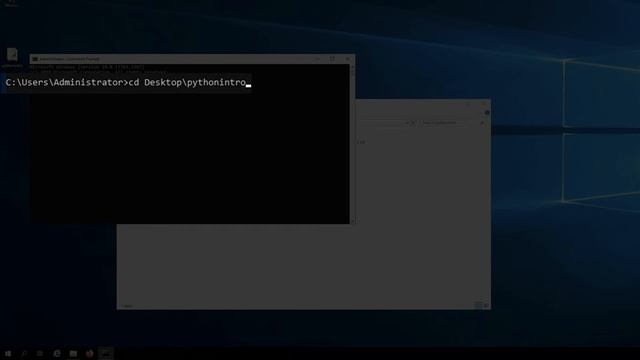The image size is (640, 360).
Task: Open the desktop file icon at top-left
Action: 12,58
